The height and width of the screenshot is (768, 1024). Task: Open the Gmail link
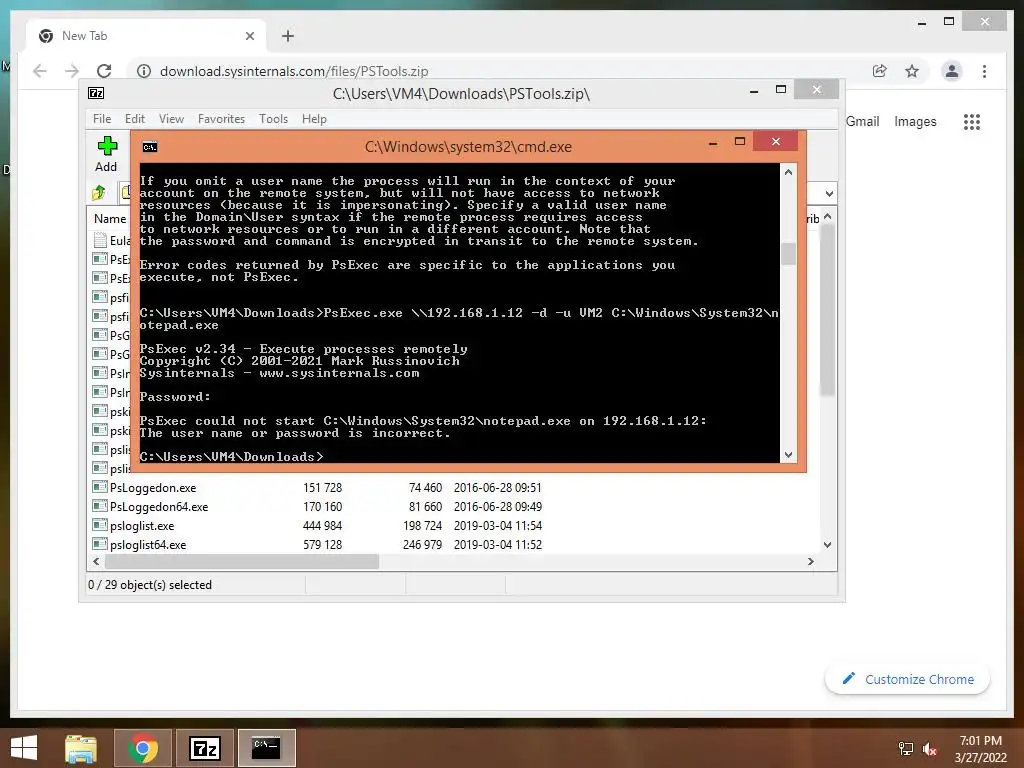click(x=863, y=121)
